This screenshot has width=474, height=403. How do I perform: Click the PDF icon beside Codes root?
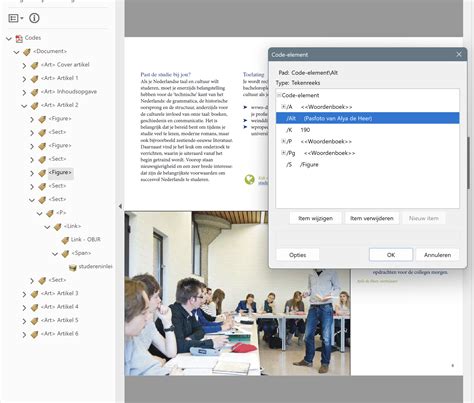[19, 38]
